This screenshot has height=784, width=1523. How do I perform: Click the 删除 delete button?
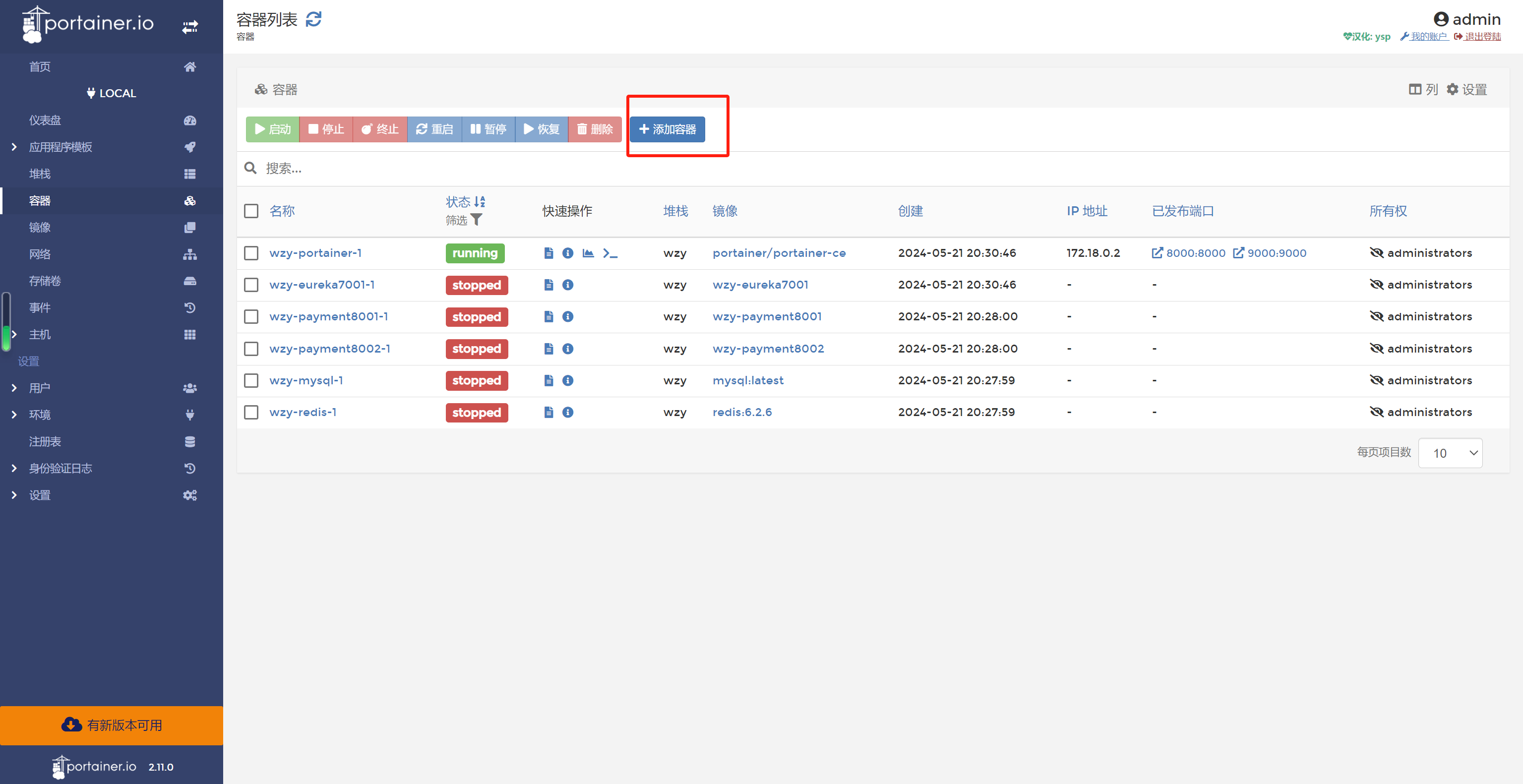(x=595, y=129)
